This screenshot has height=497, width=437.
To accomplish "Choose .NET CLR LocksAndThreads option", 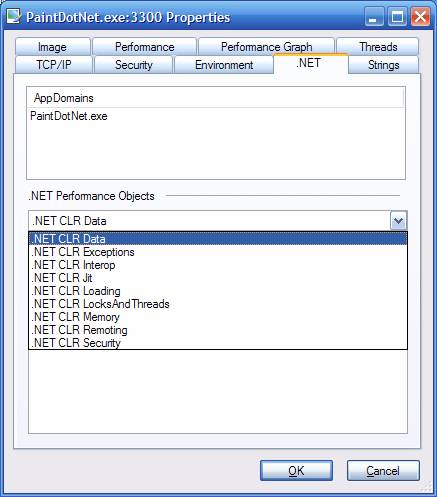I will pyautogui.click(x=218, y=304).
